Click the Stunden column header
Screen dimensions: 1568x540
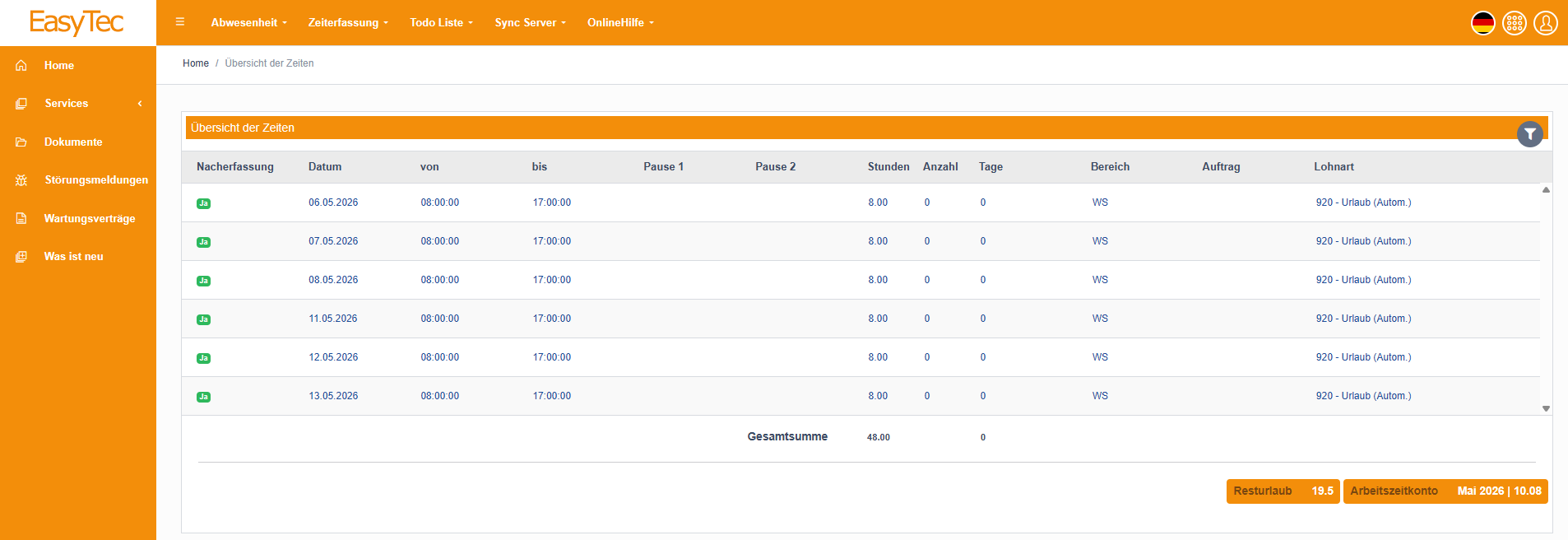click(x=888, y=166)
